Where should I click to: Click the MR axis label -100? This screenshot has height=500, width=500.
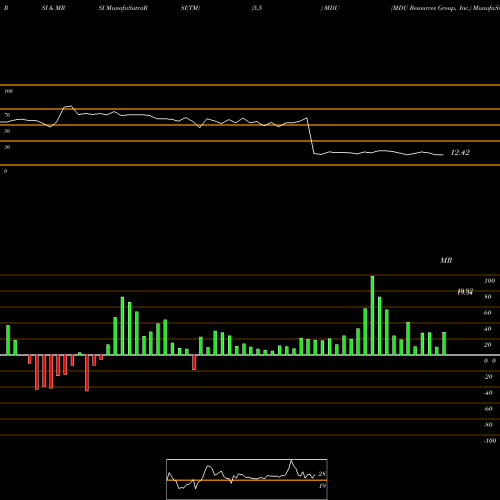[490, 441]
